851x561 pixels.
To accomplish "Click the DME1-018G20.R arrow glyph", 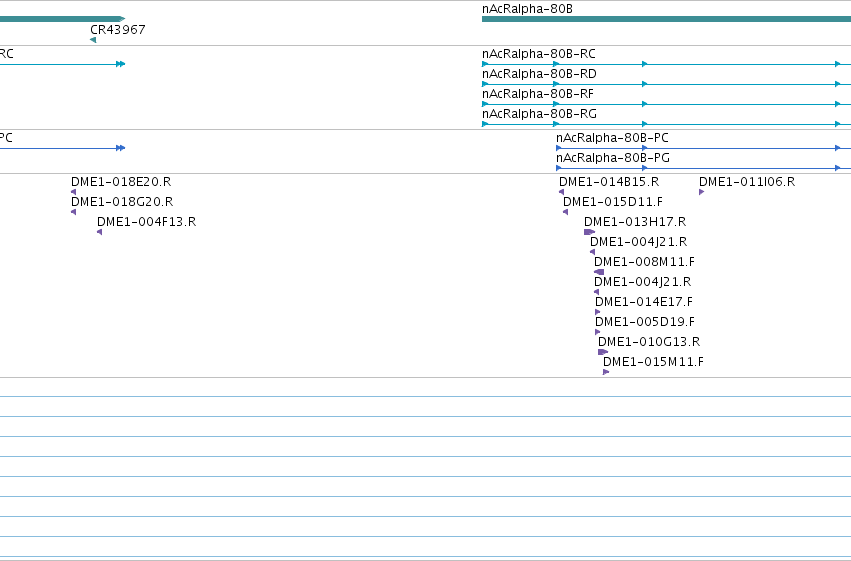I will [74, 212].
